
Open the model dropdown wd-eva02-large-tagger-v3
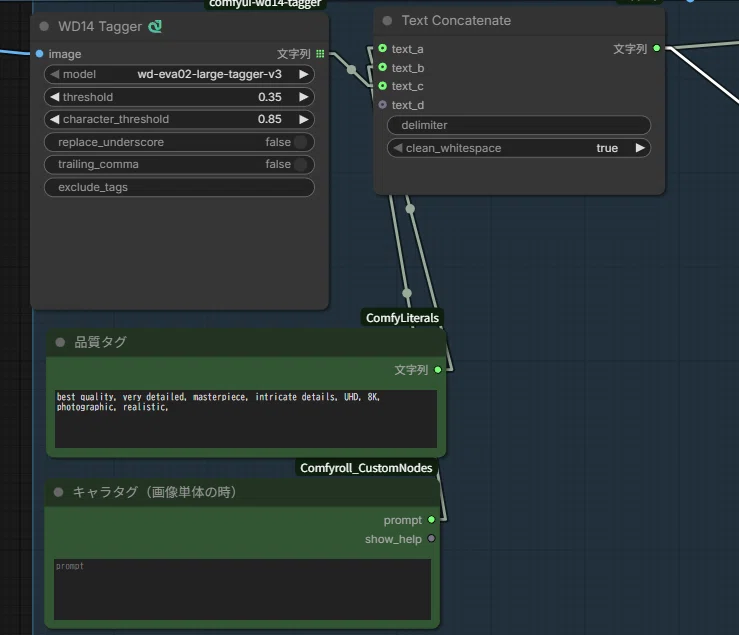(179, 74)
